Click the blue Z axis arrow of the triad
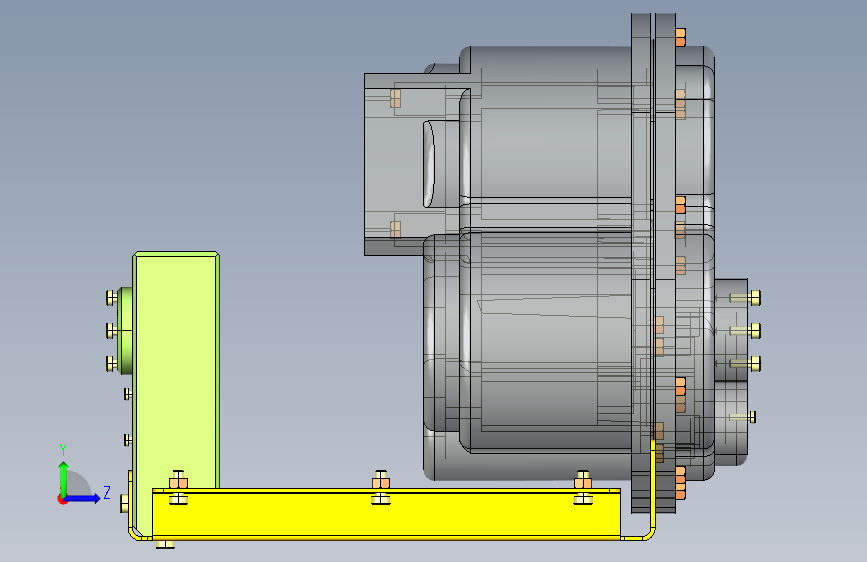The width and height of the screenshot is (867, 562). coord(82,498)
